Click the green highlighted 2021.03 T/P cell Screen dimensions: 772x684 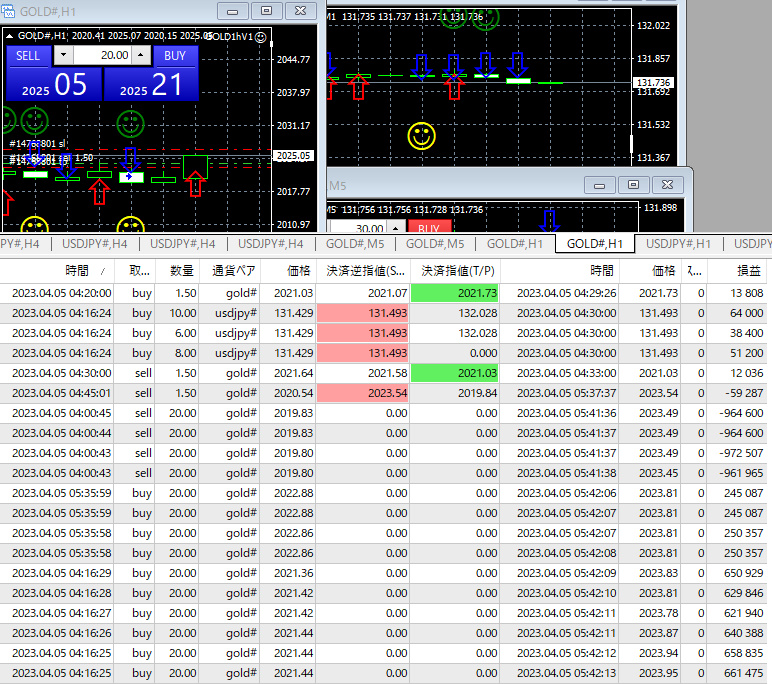tap(454, 373)
